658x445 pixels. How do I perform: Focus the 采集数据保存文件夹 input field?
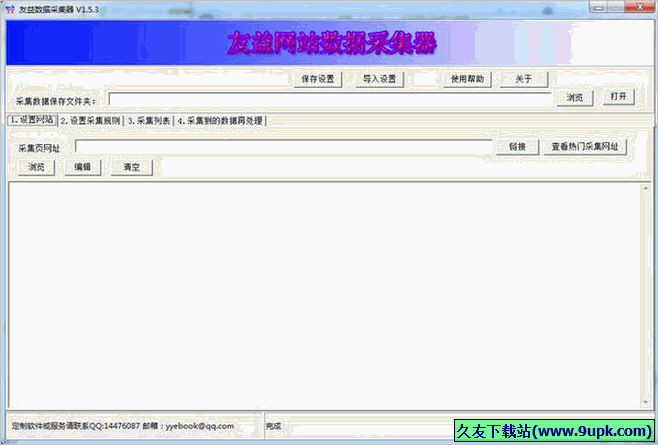[329, 100]
